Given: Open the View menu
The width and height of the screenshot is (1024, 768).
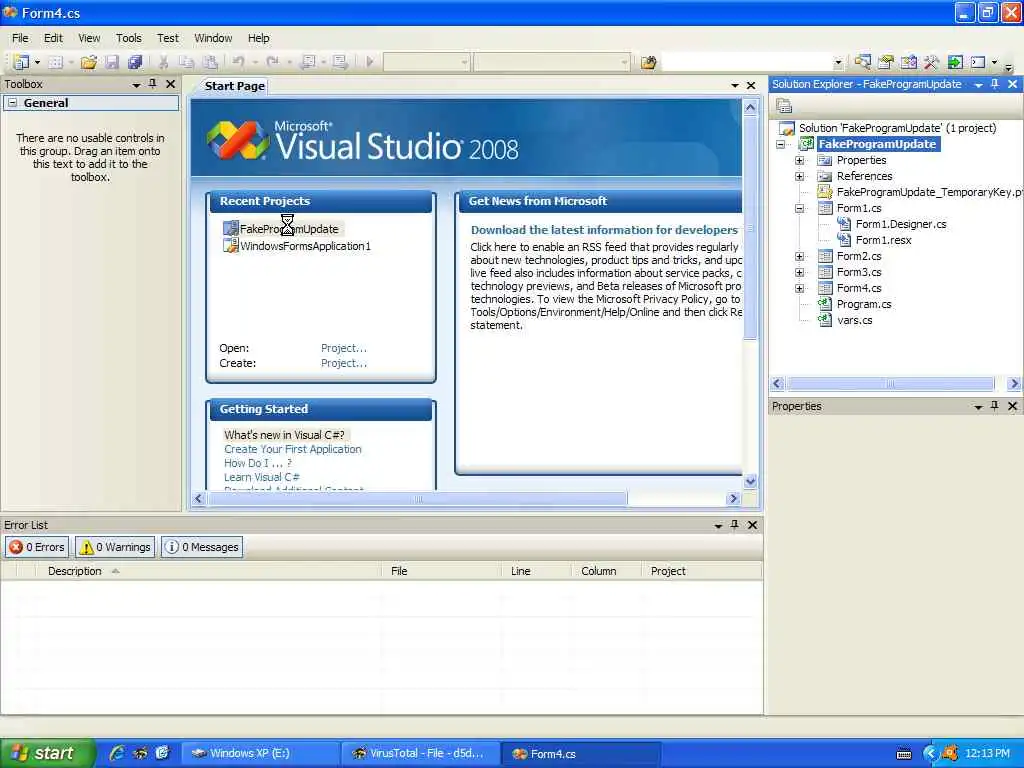Looking at the screenshot, I should point(89,38).
